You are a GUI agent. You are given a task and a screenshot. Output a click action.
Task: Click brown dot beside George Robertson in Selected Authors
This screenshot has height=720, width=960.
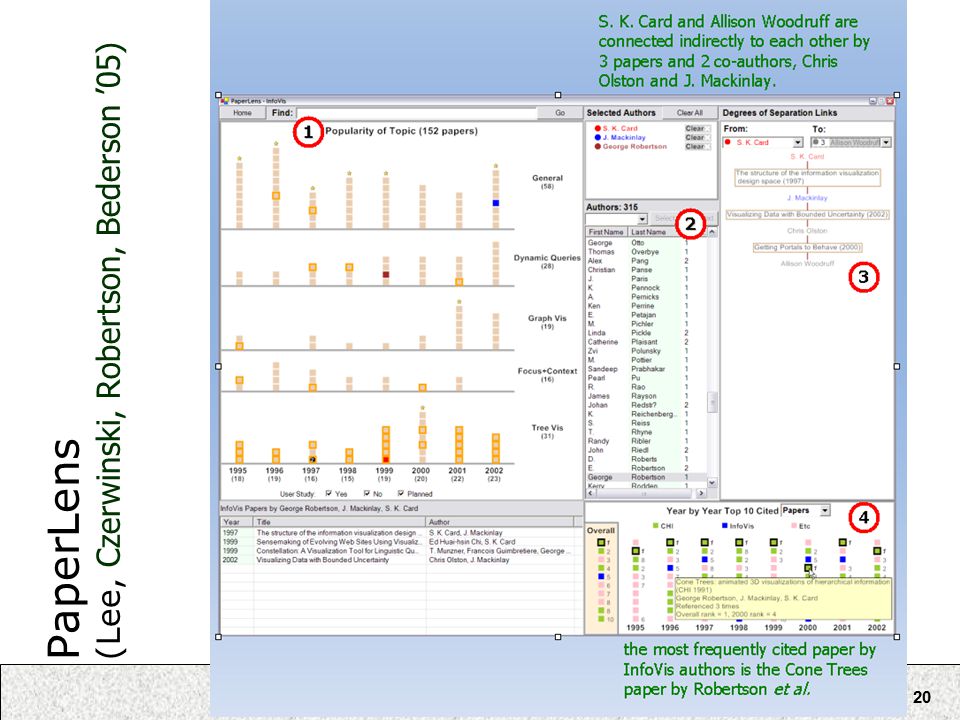coord(598,147)
